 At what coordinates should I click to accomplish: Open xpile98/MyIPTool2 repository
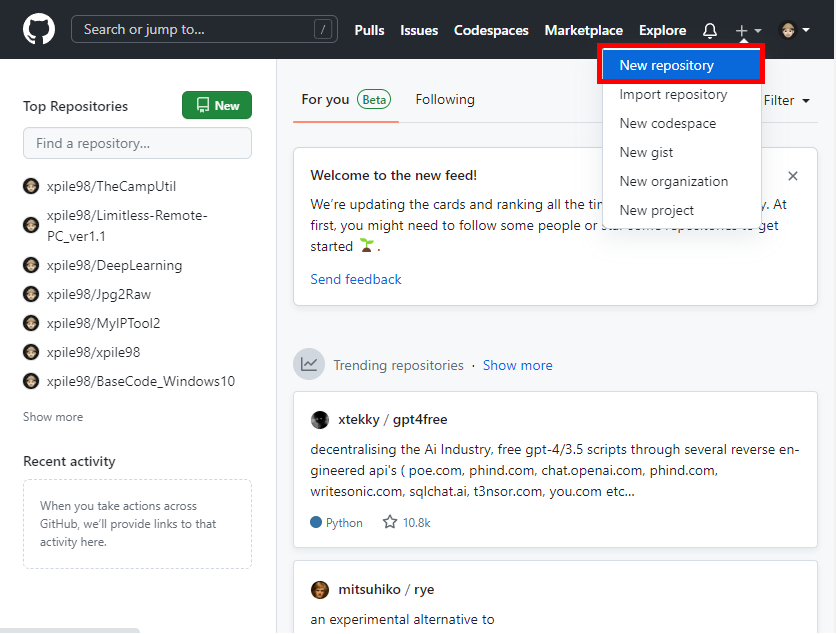pyautogui.click(x=103, y=323)
